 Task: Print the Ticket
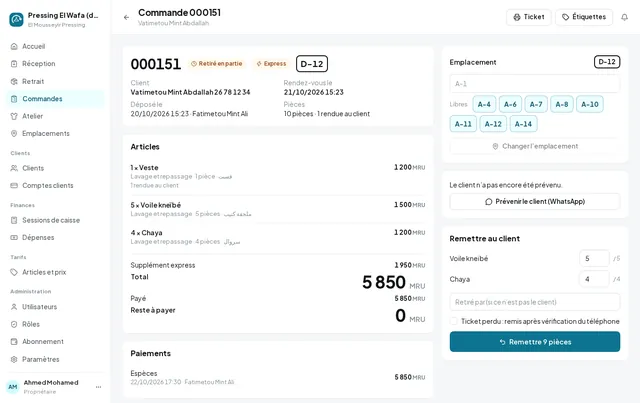coord(529,17)
